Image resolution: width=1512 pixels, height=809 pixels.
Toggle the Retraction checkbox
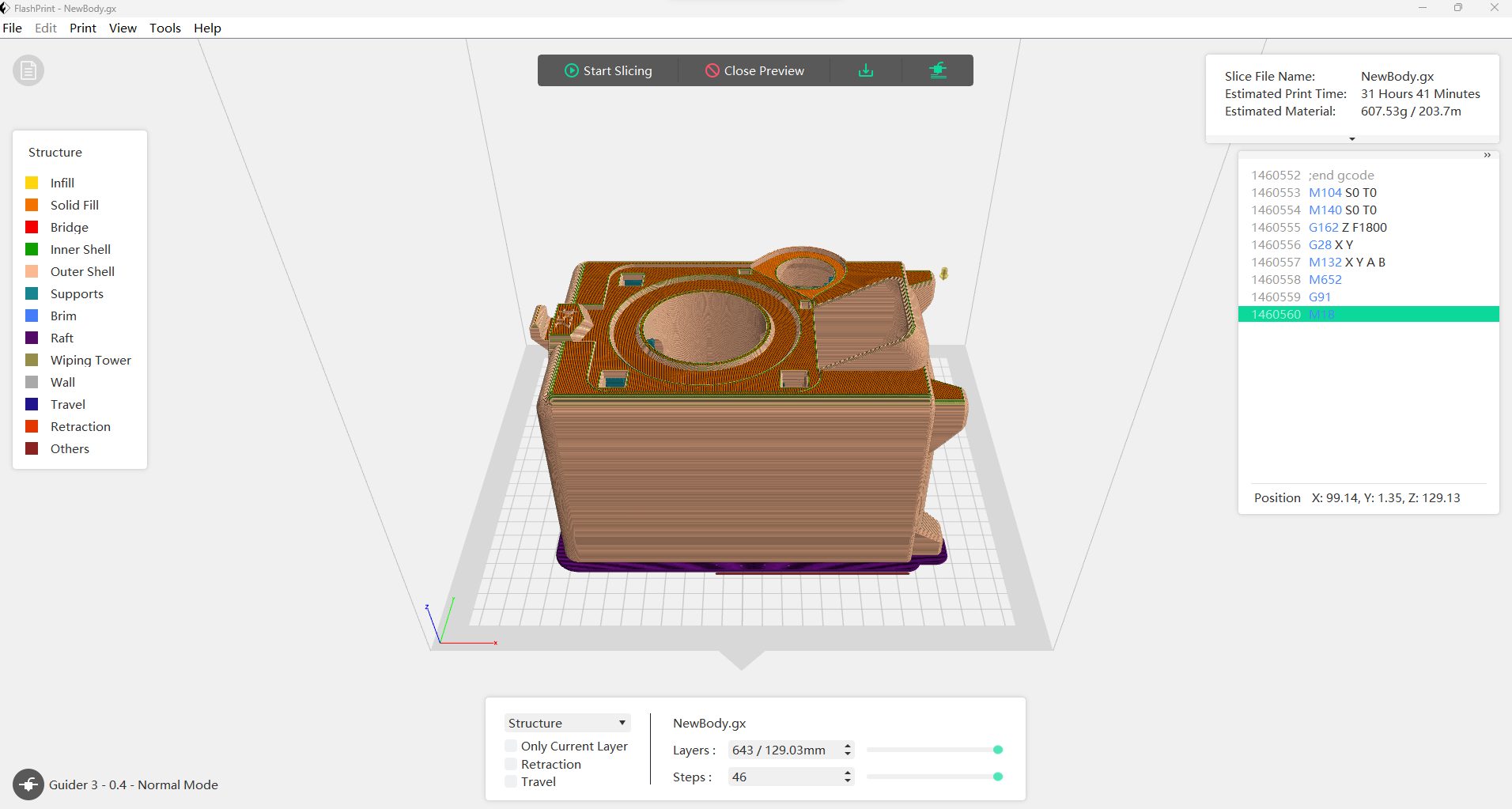(x=510, y=764)
